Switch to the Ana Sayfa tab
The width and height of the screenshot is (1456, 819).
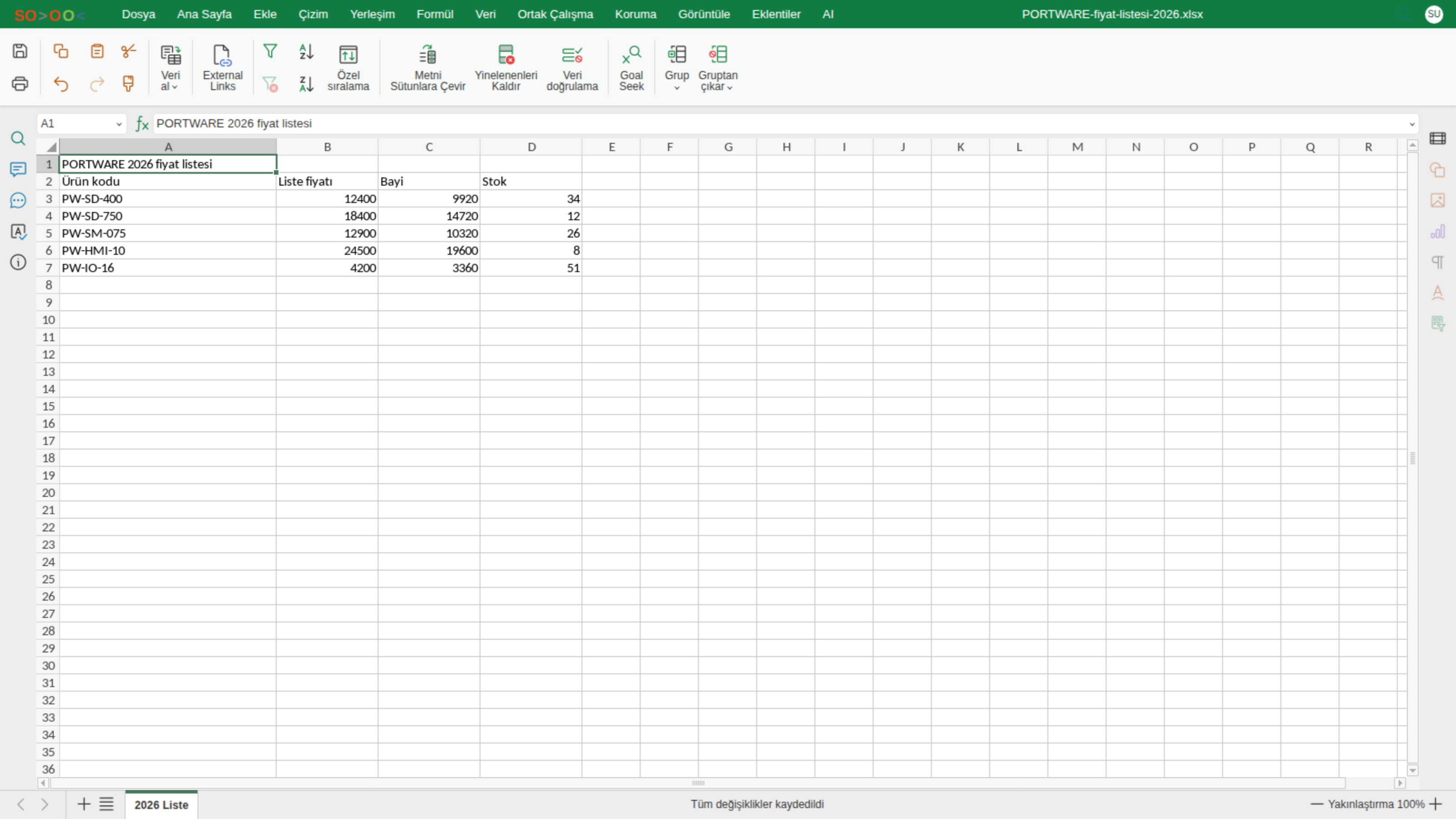click(204, 14)
